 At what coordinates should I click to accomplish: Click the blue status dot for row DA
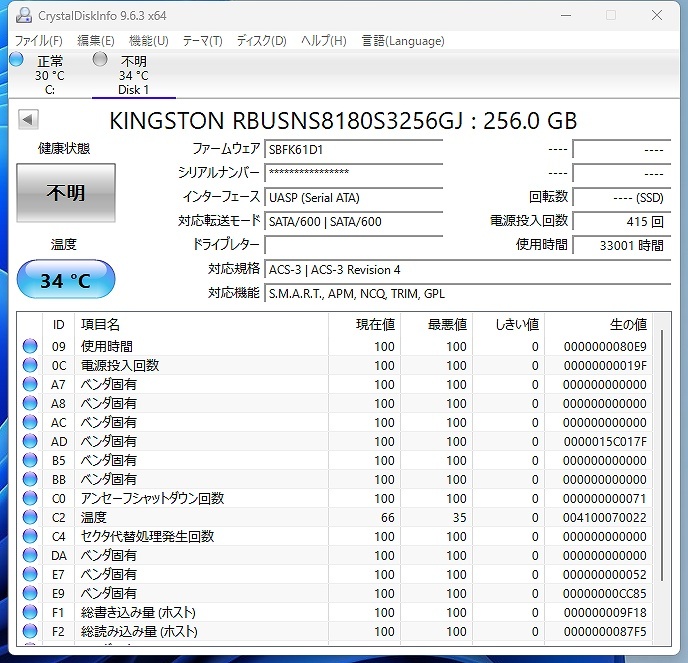coord(30,555)
